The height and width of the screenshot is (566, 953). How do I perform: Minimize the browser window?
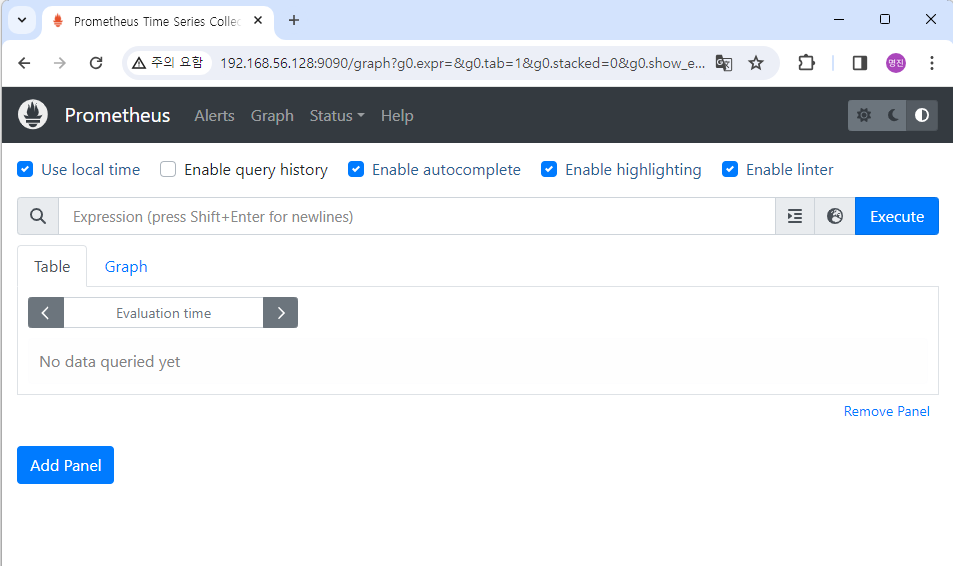[x=839, y=19]
